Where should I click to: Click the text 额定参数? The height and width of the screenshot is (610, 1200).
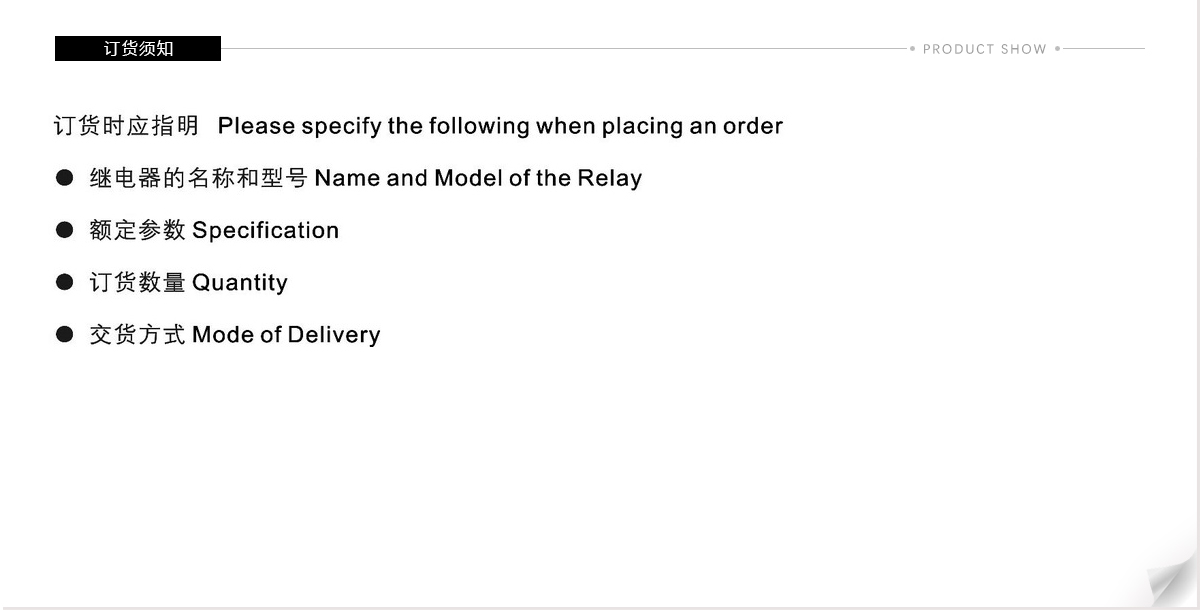(x=137, y=230)
